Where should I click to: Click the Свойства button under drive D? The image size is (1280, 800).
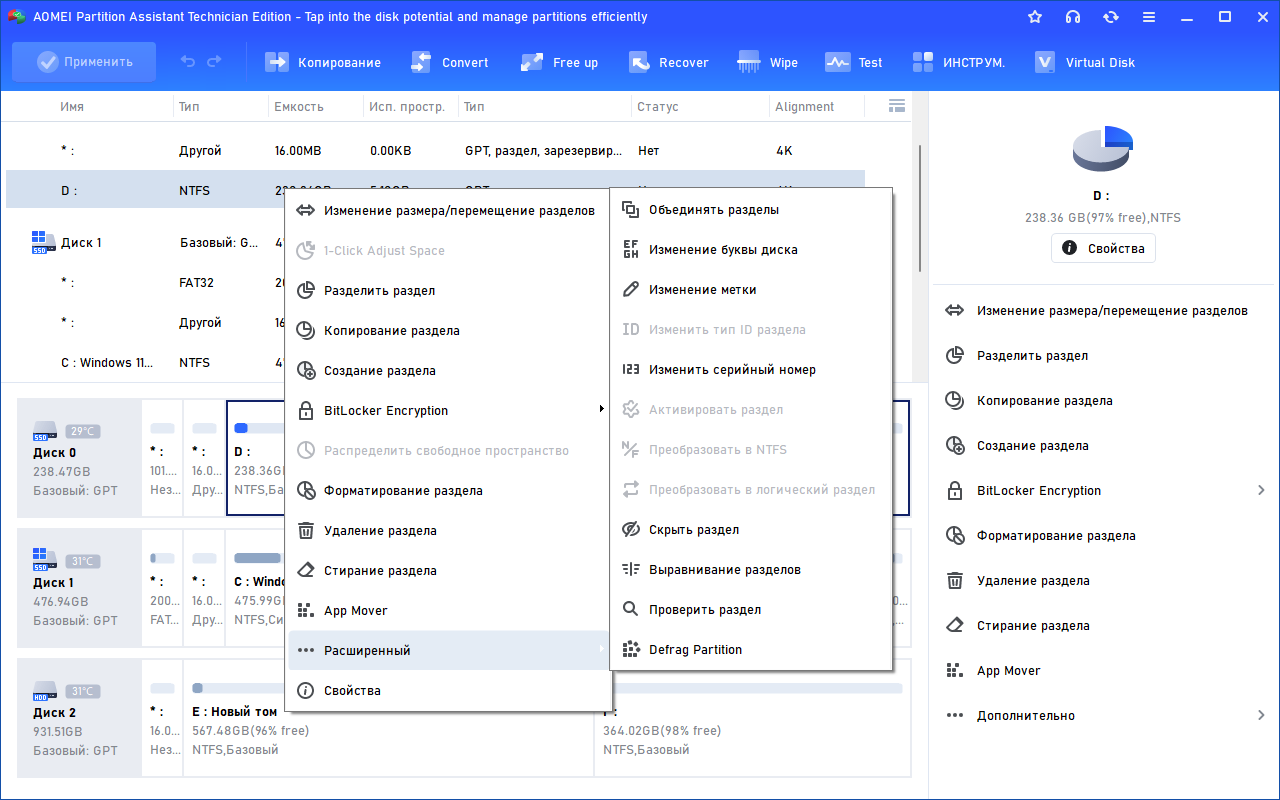point(1103,248)
